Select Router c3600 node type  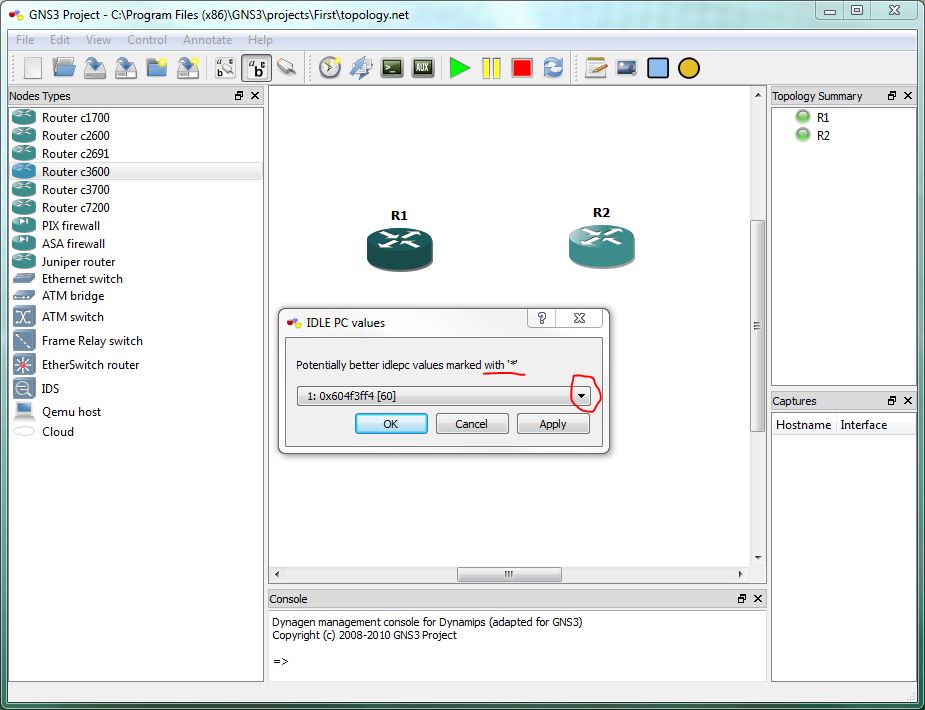pyautogui.click(x=136, y=172)
